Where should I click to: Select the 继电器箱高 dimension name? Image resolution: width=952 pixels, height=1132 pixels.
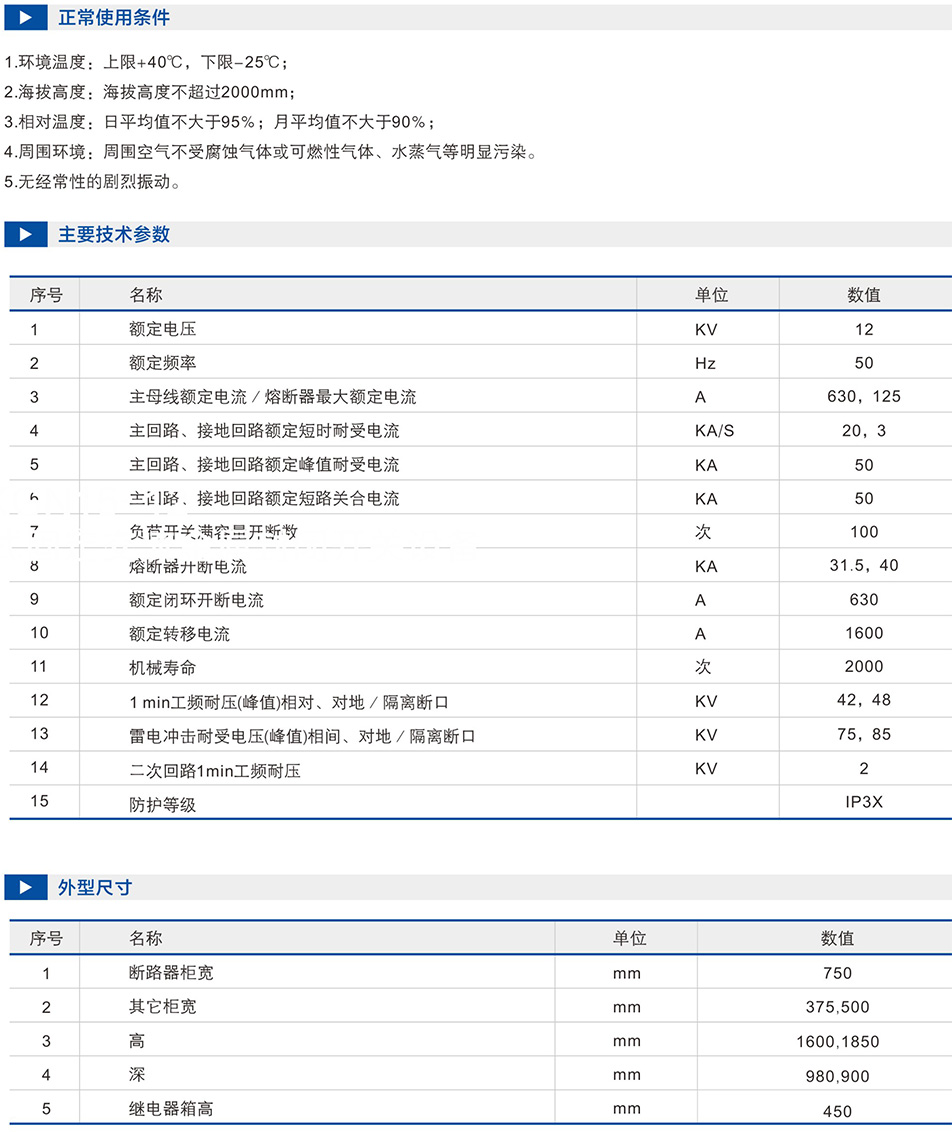tap(171, 1109)
